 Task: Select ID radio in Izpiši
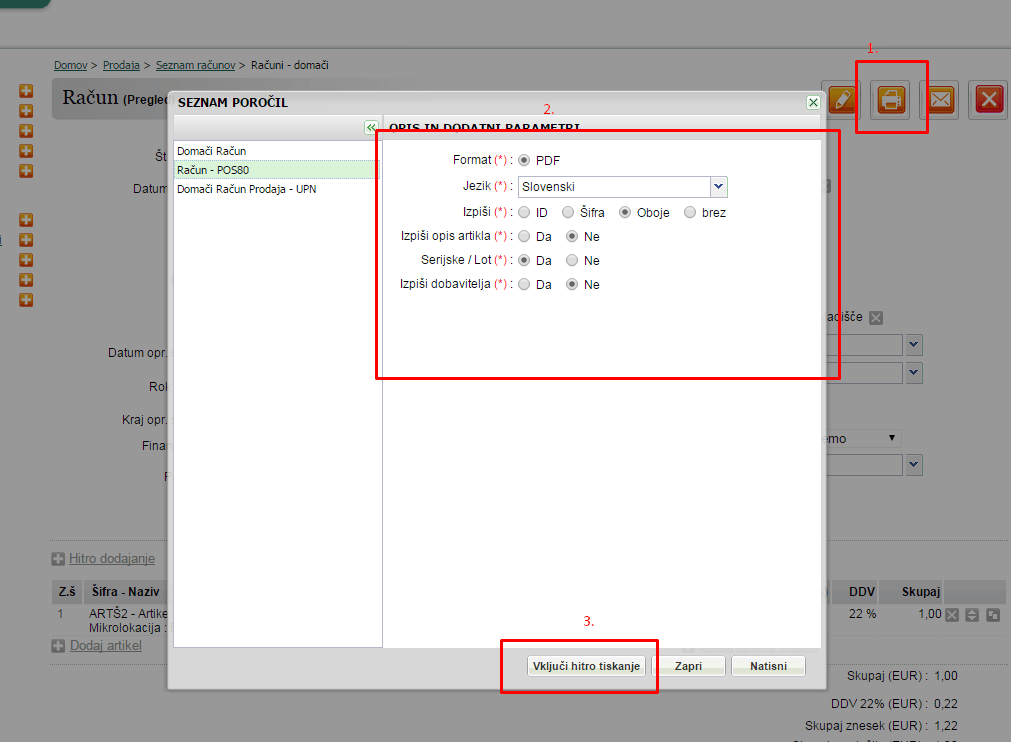click(x=524, y=212)
